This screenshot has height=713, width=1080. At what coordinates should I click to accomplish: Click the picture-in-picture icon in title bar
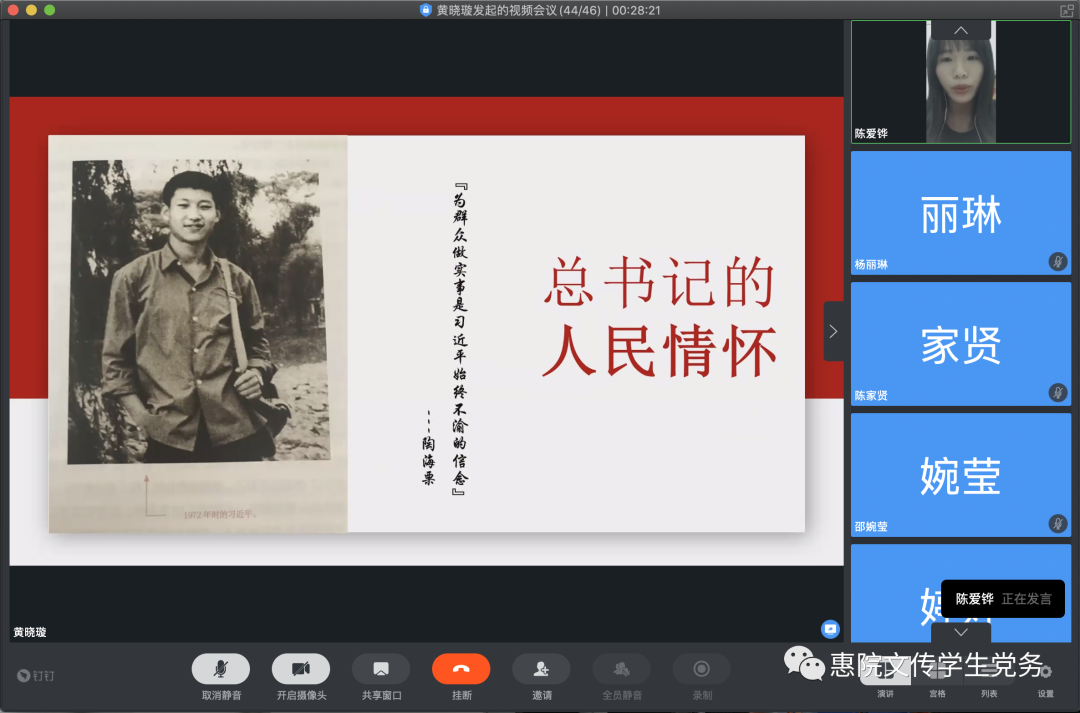(x=1066, y=10)
